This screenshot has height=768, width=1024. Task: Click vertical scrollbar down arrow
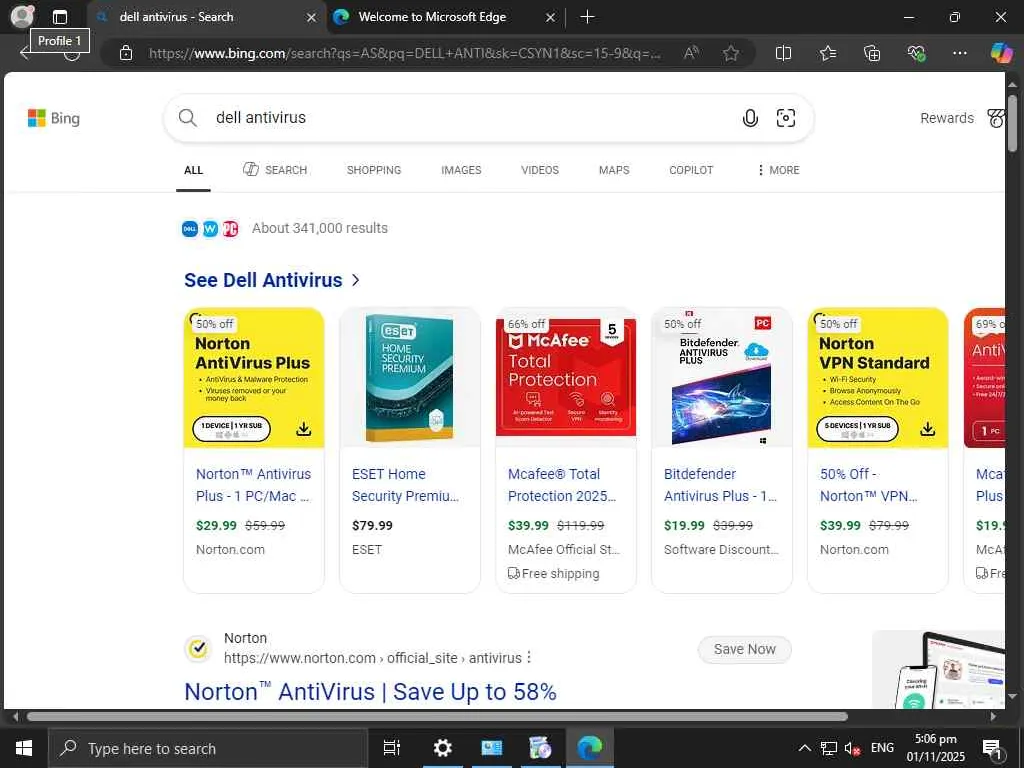point(1012,697)
